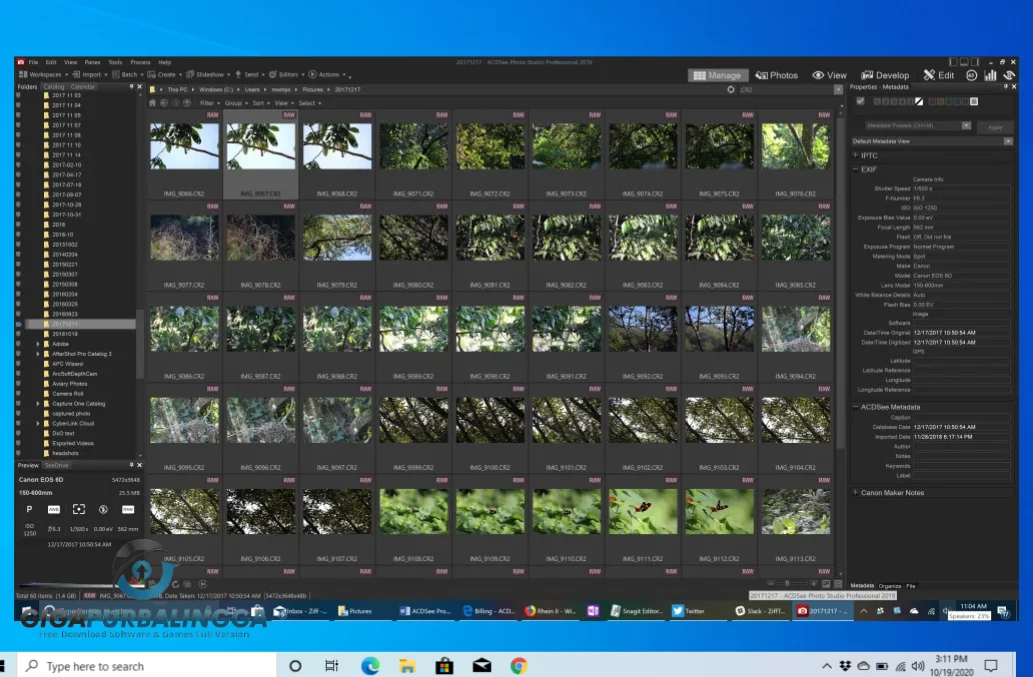Screen dimensions: 1033x677
Task: Apply the green color label
Action: pyautogui.click(x=949, y=101)
